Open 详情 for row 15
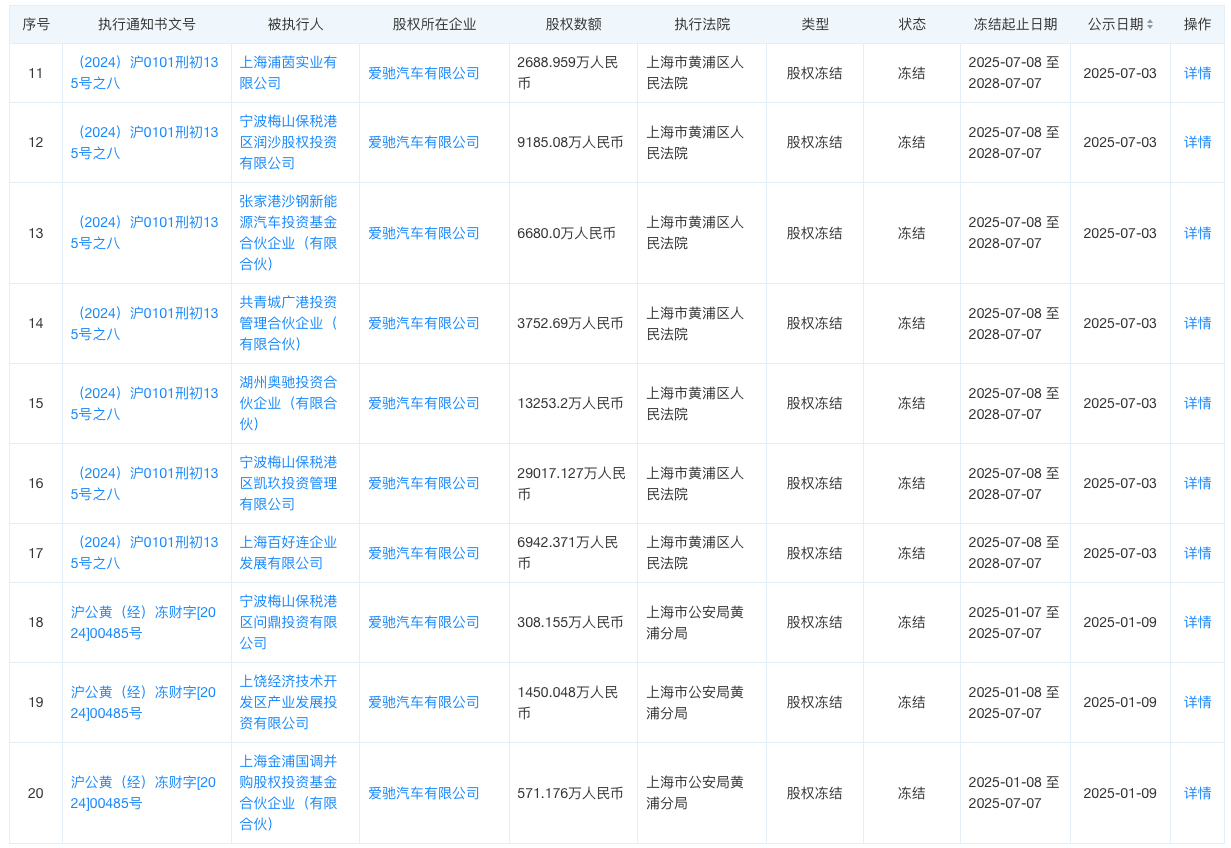1231x848 pixels. pyautogui.click(x=1197, y=403)
